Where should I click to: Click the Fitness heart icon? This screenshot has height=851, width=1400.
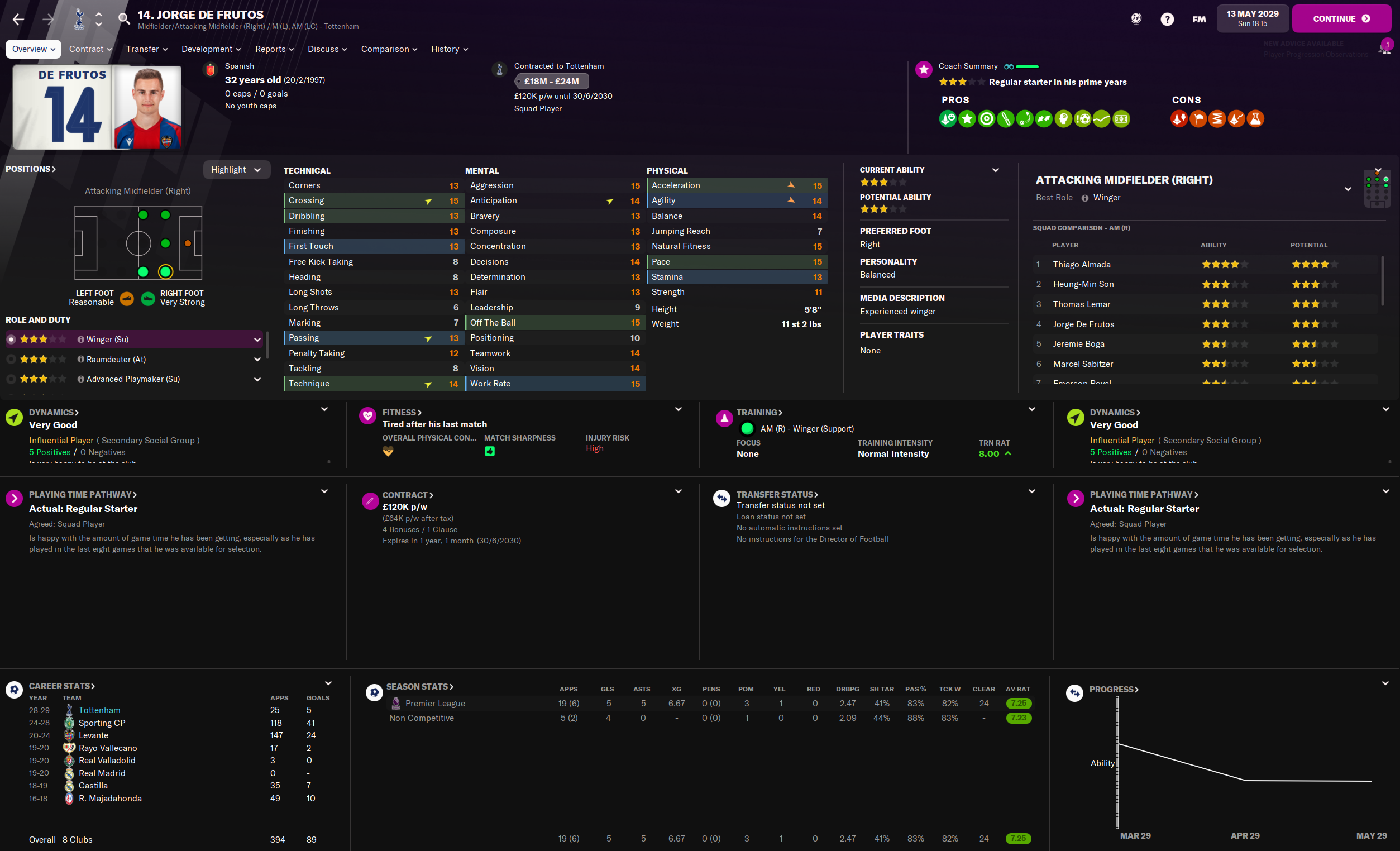(x=367, y=416)
